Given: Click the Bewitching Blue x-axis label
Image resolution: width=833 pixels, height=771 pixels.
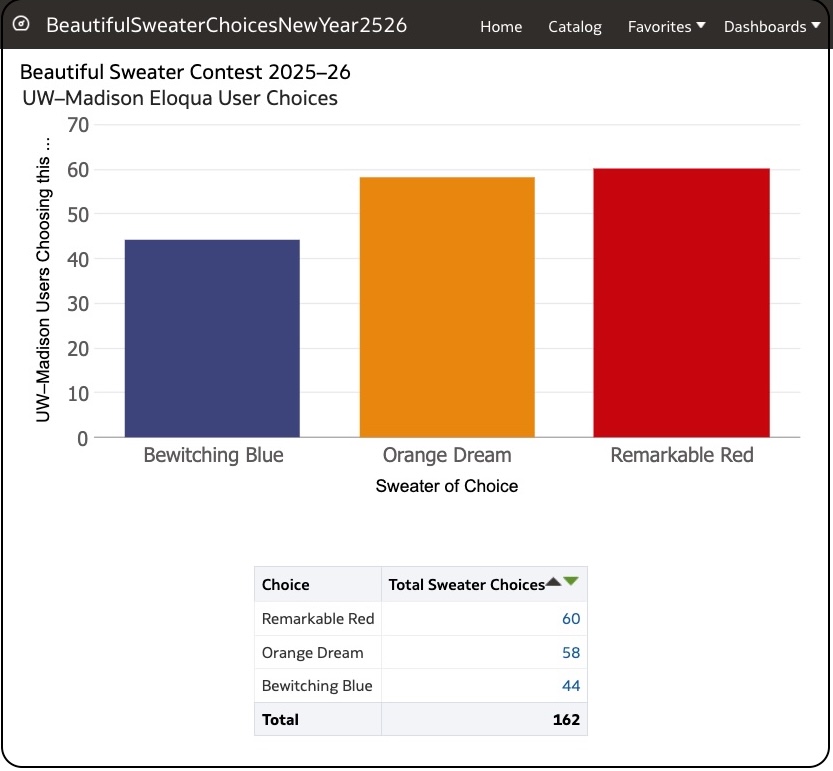Looking at the screenshot, I should [213, 456].
